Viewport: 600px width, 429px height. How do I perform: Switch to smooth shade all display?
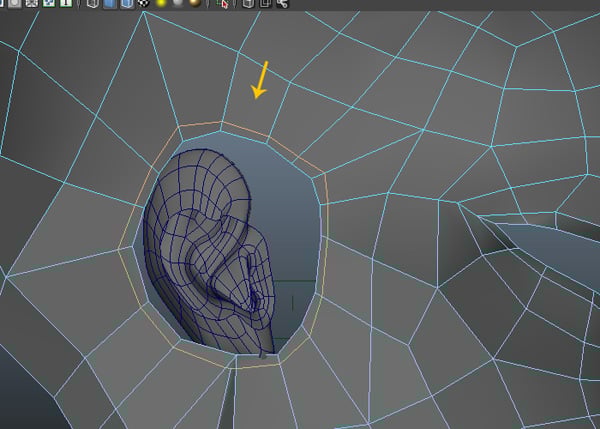(109, 4)
